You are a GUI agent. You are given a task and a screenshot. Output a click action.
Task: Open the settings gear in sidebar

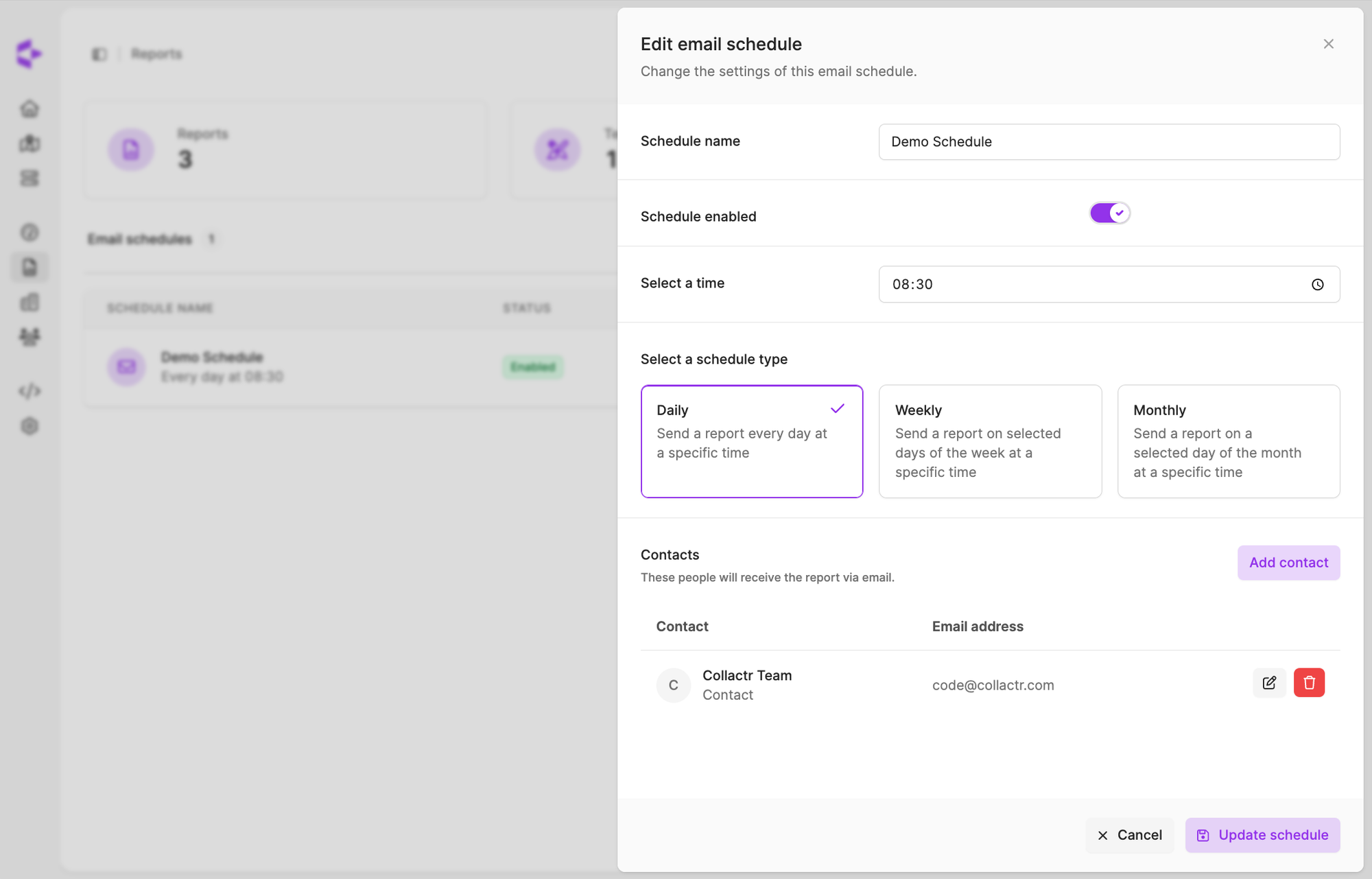coord(29,426)
